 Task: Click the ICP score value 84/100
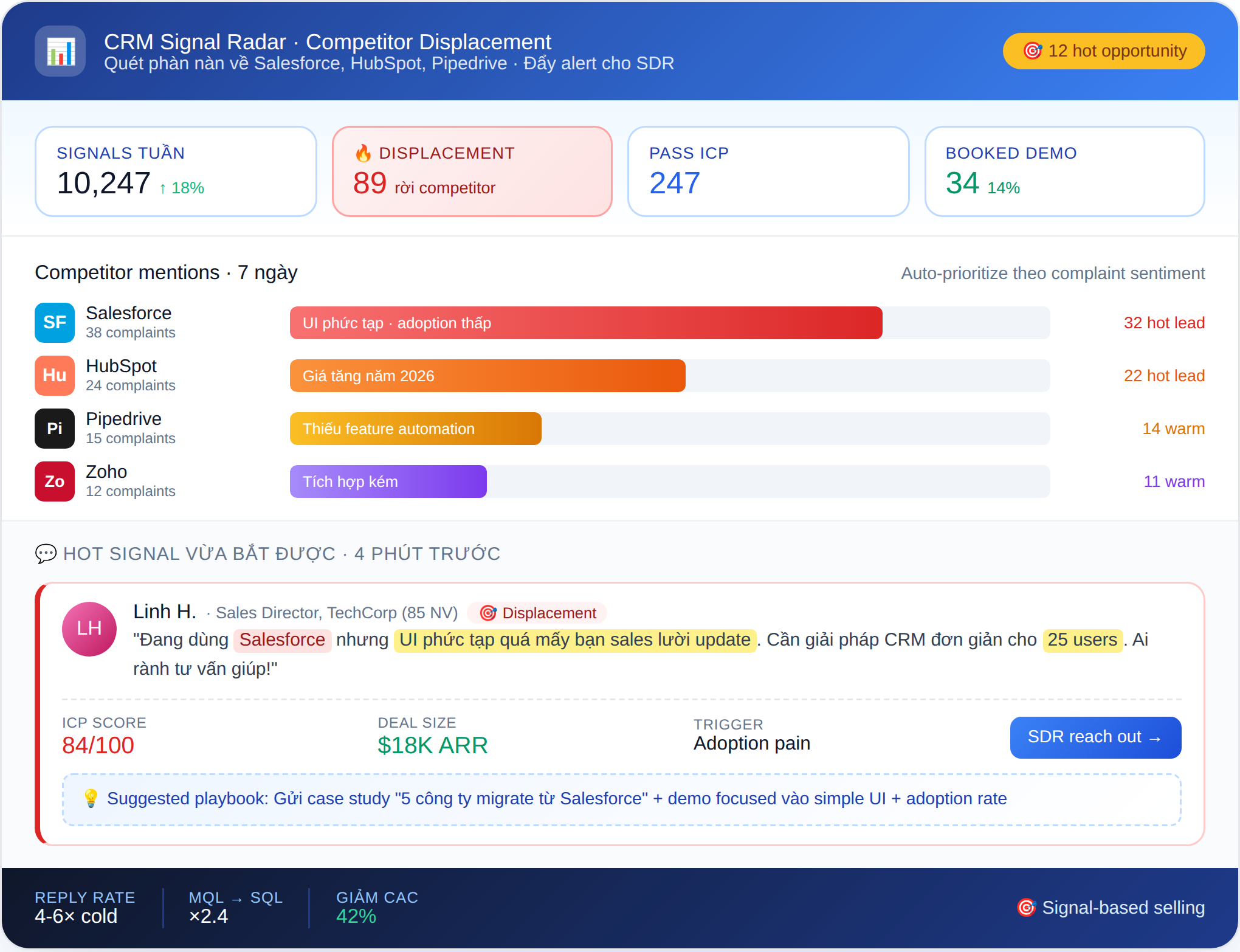[x=98, y=745]
